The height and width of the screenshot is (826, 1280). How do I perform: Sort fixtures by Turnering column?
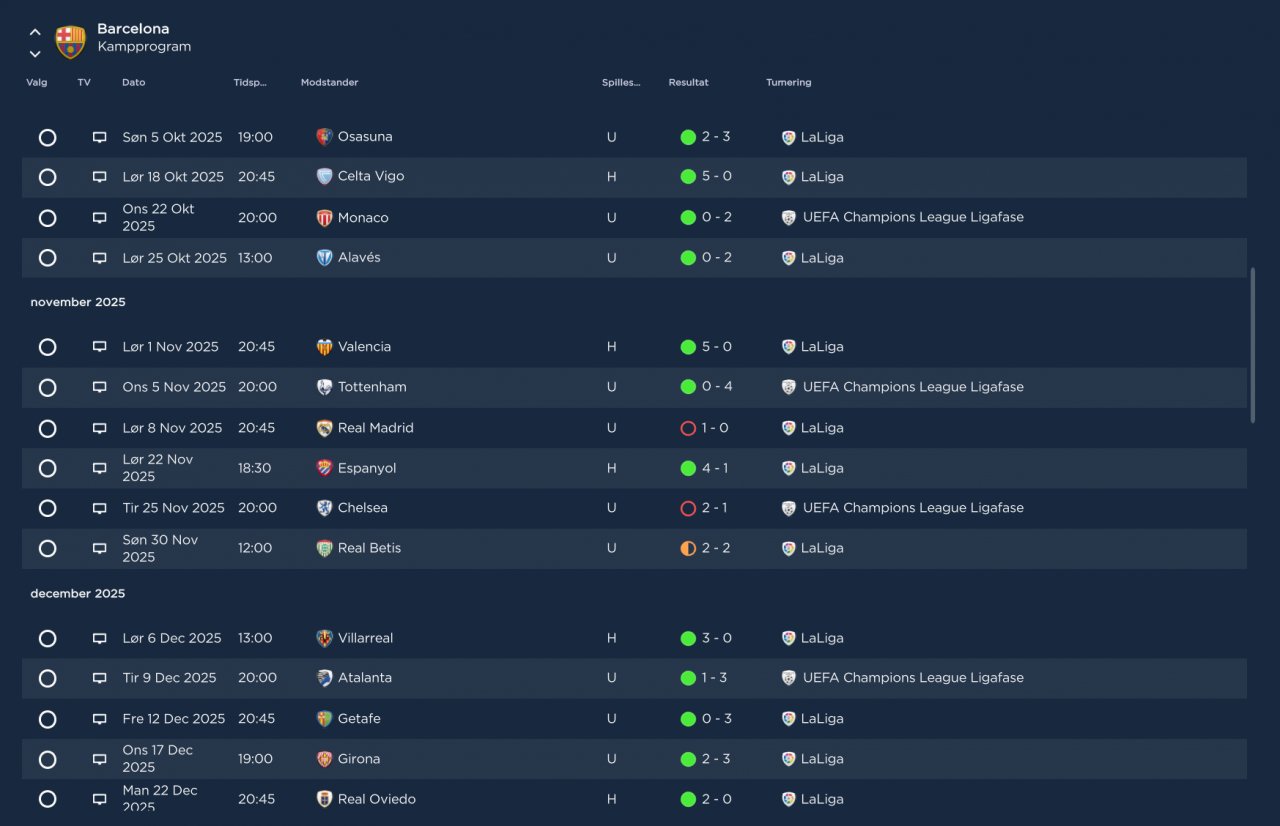(x=789, y=82)
